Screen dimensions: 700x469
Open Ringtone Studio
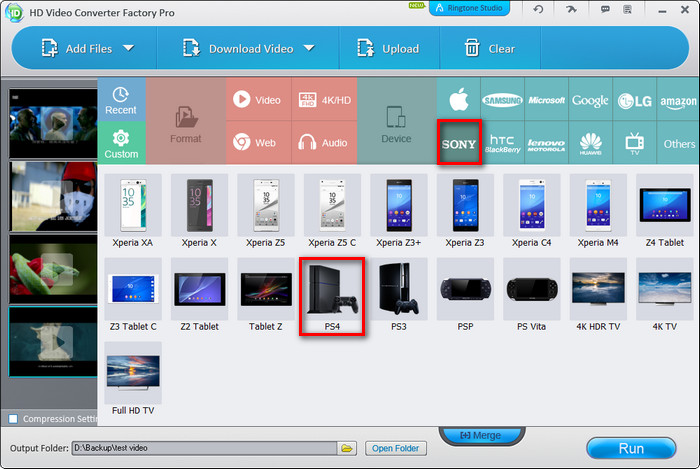469,8
